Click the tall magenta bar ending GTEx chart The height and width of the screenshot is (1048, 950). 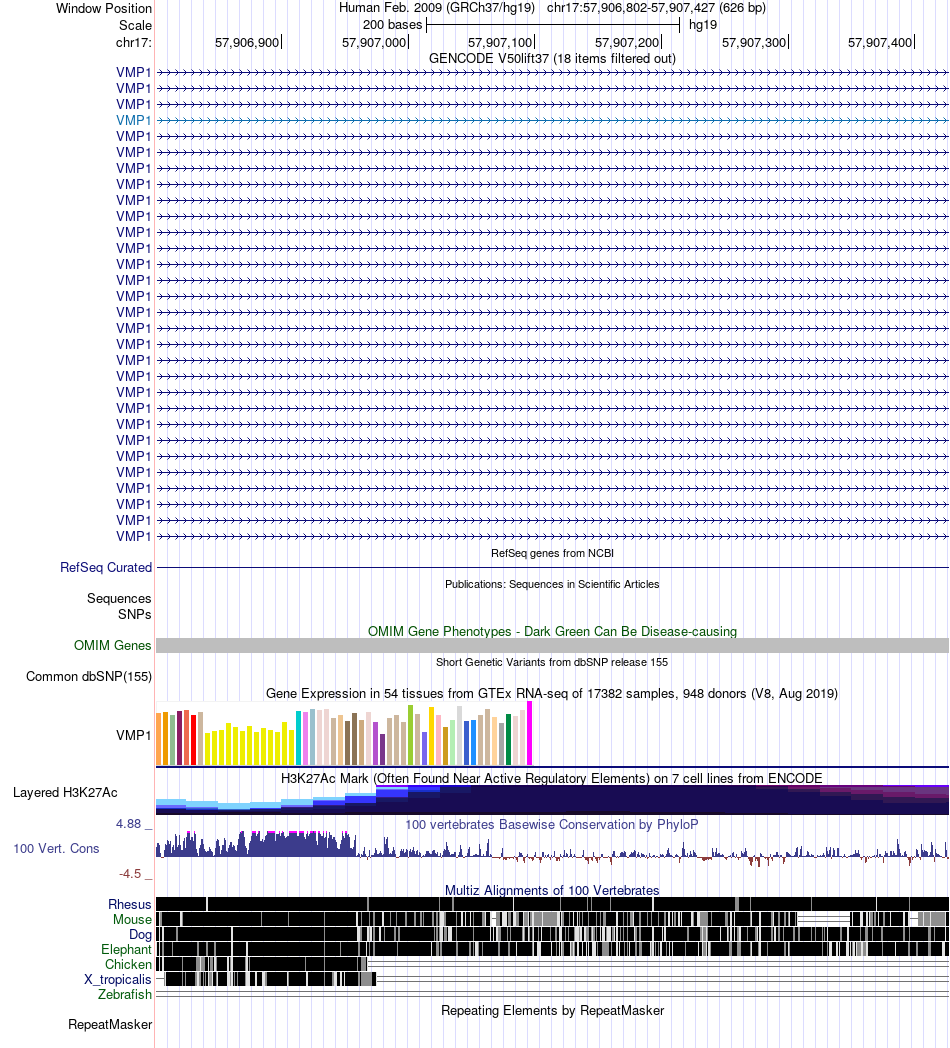(529, 733)
